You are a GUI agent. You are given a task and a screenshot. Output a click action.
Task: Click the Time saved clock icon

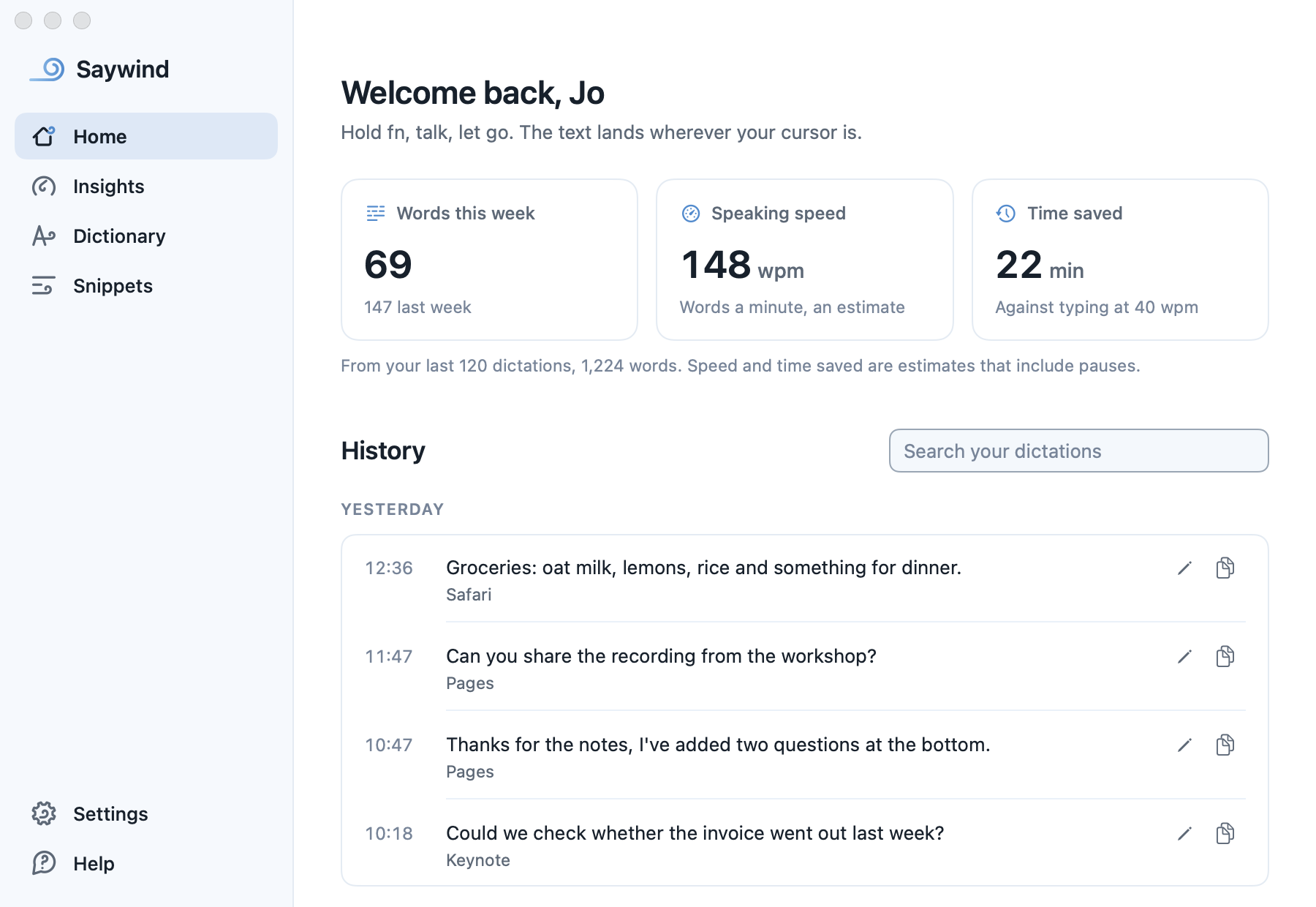[x=1006, y=213]
